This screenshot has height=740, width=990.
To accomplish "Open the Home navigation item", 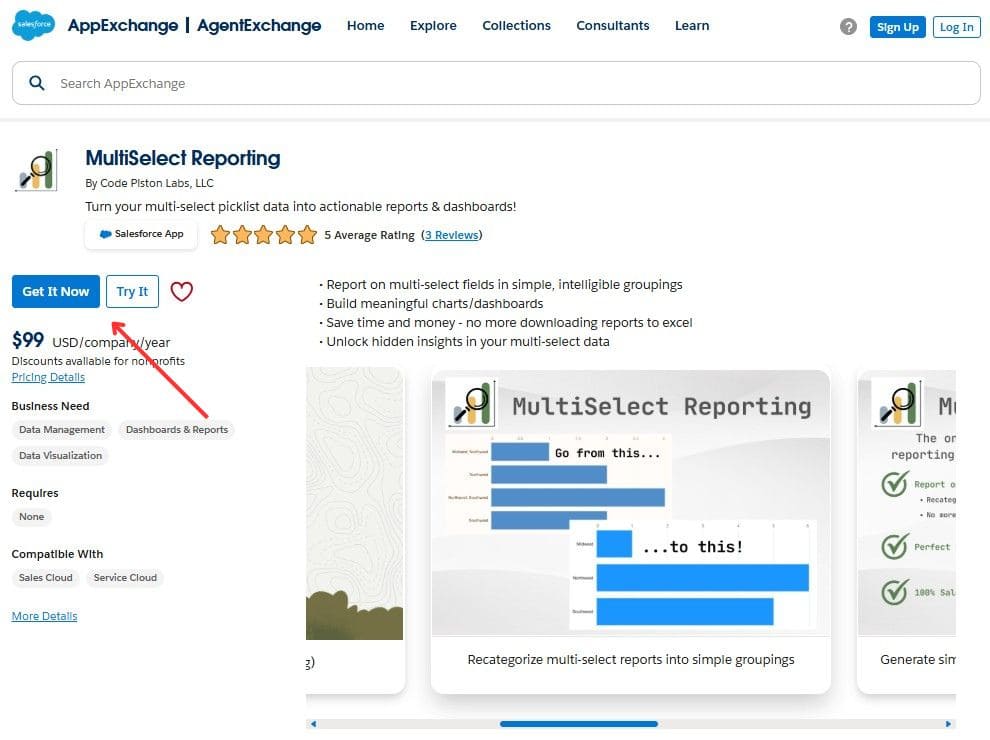I will pos(365,26).
